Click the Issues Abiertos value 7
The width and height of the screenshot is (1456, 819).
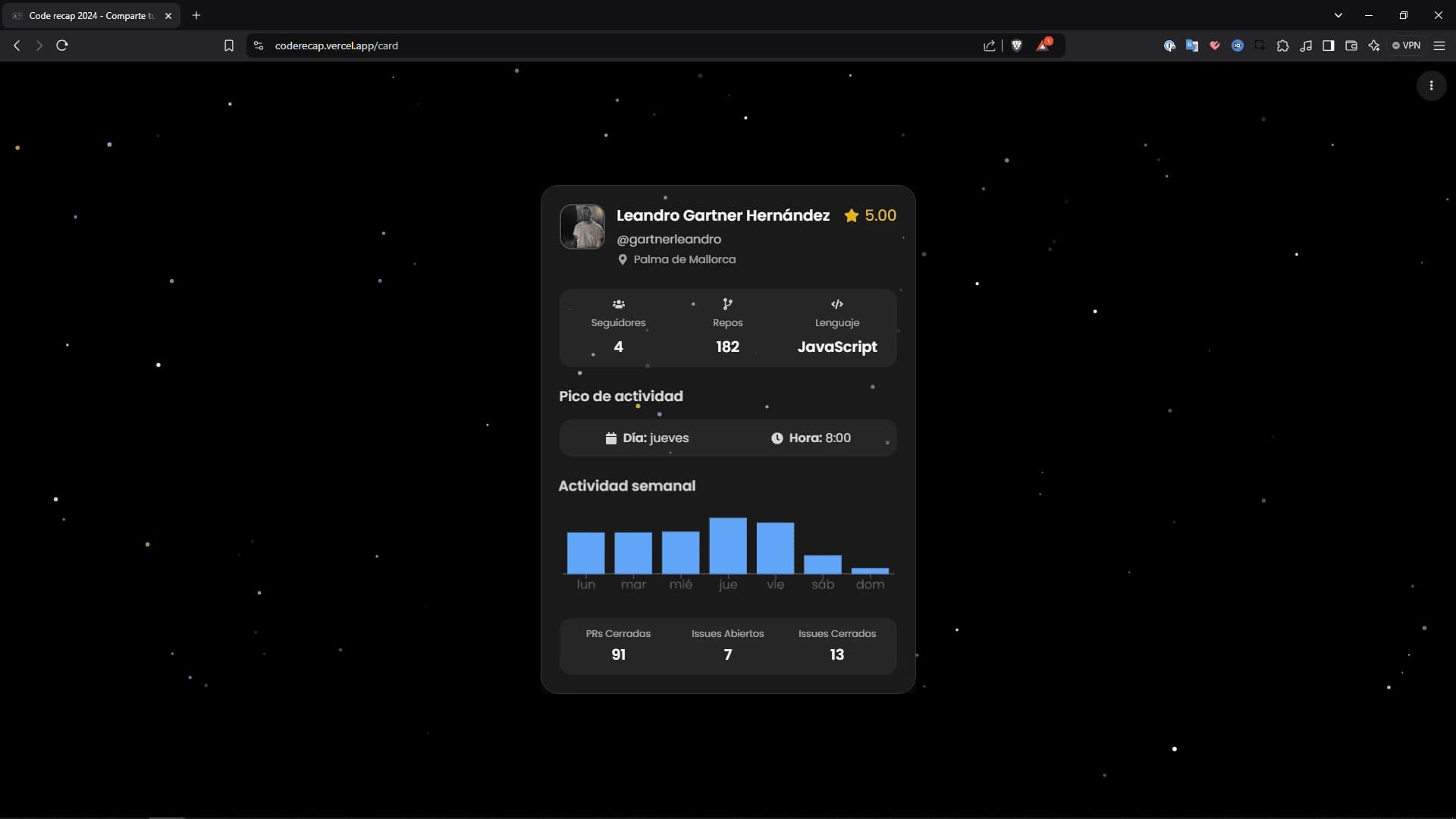click(x=727, y=654)
